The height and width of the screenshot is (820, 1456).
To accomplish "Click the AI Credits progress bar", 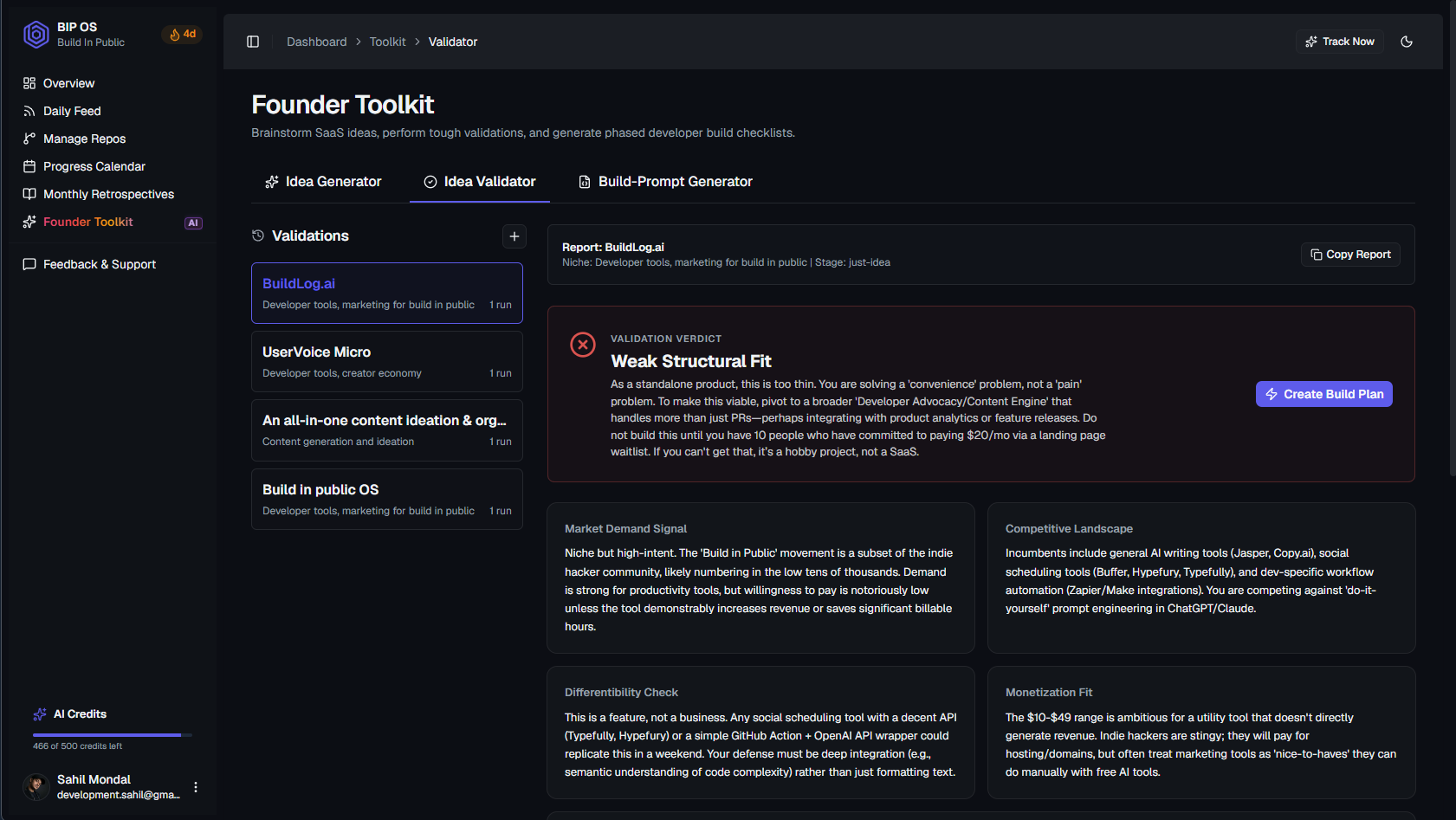I will click(x=113, y=735).
